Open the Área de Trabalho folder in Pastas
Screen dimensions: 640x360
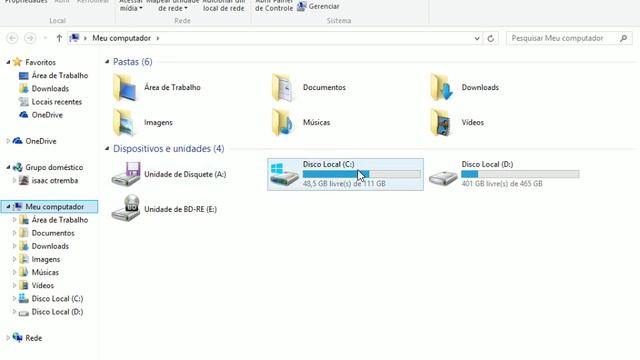157,87
